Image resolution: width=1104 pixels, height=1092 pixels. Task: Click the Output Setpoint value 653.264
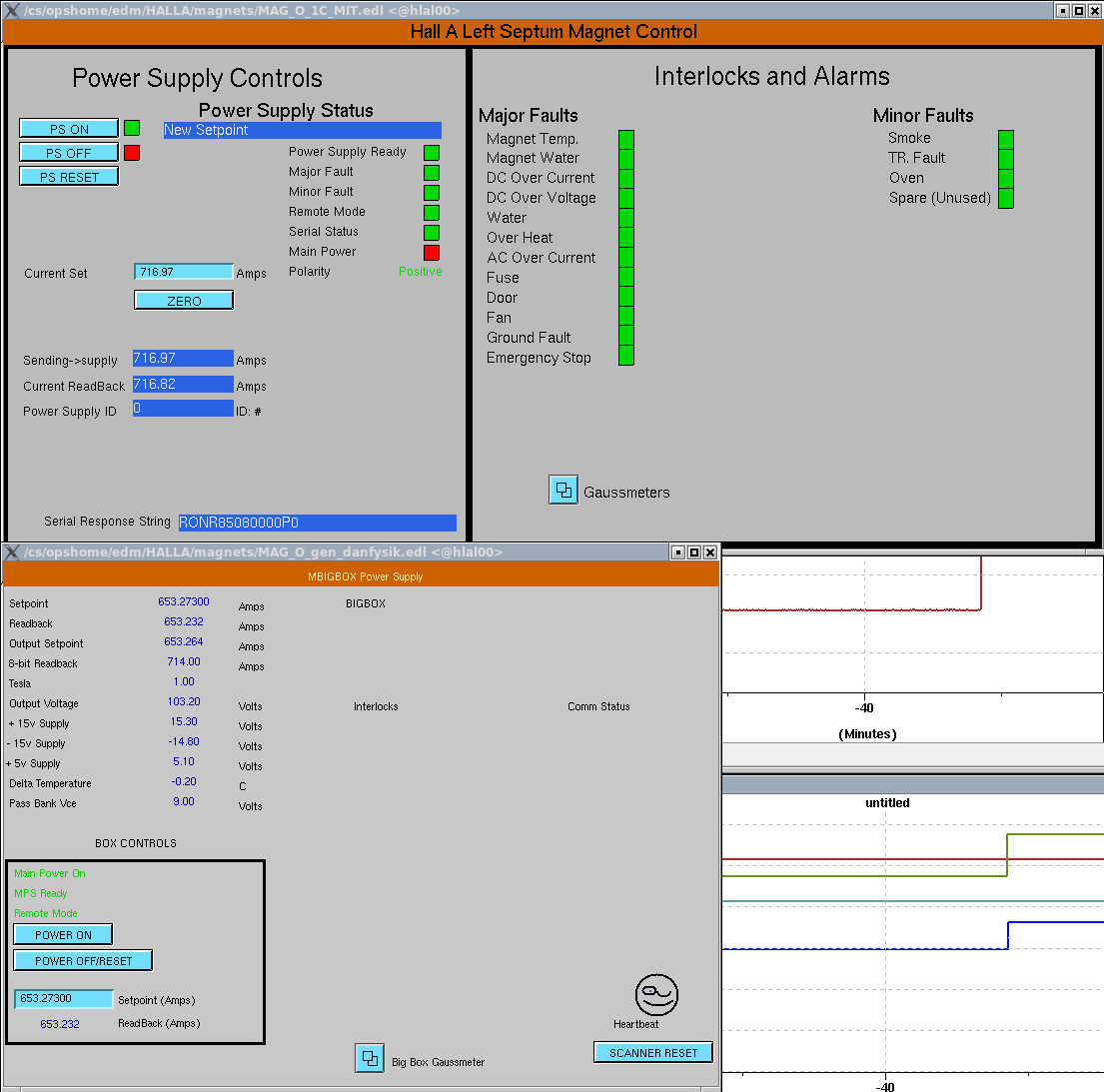(x=184, y=642)
